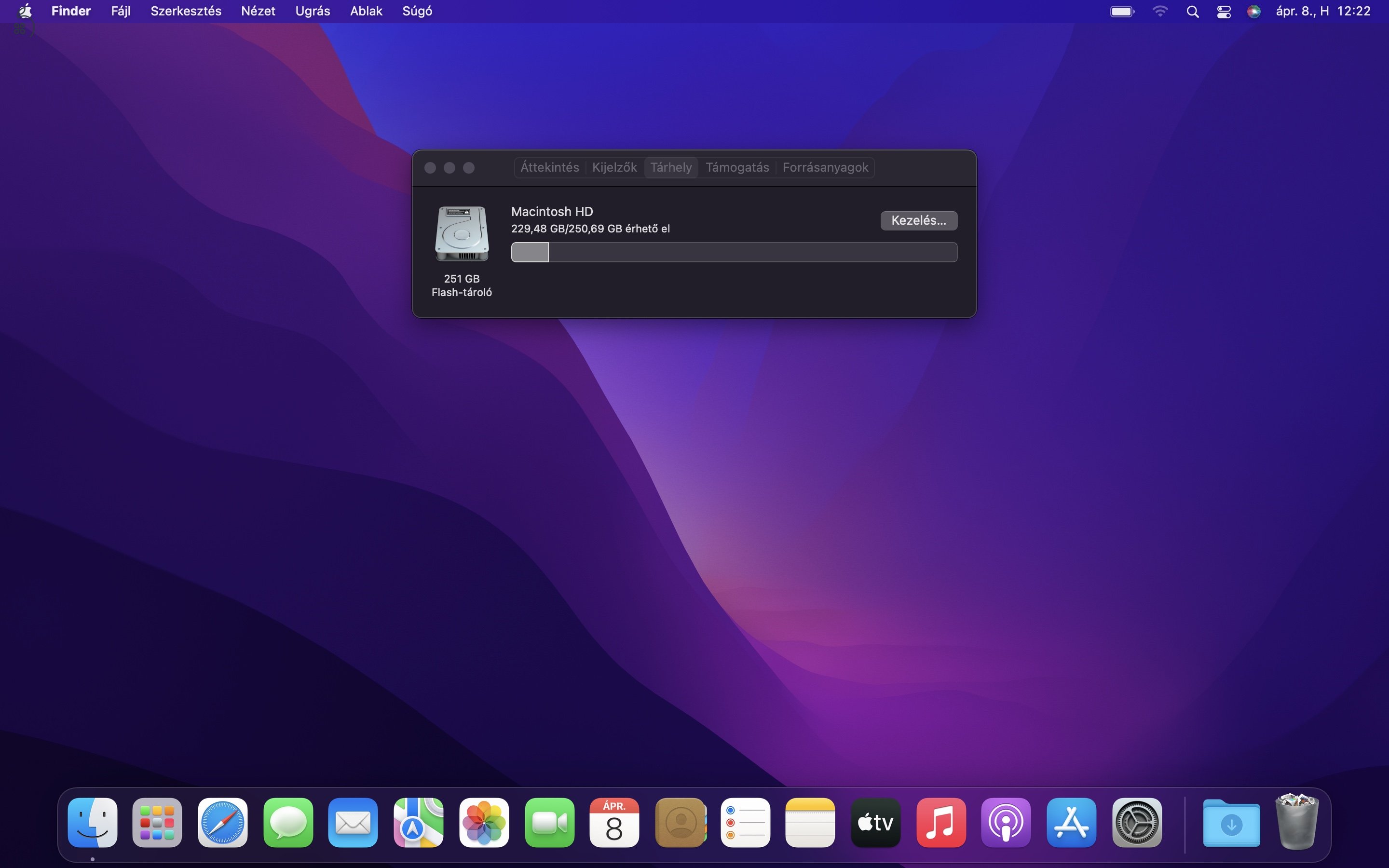The image size is (1389, 868).
Task: Open the App Store
Action: point(1071,822)
